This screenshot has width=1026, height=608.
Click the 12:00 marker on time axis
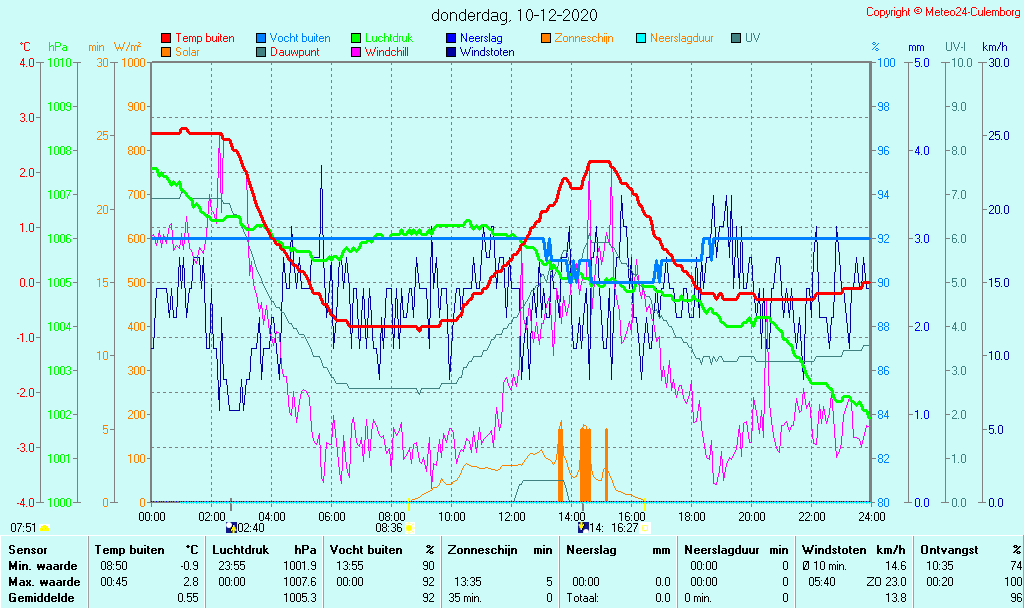click(x=512, y=516)
